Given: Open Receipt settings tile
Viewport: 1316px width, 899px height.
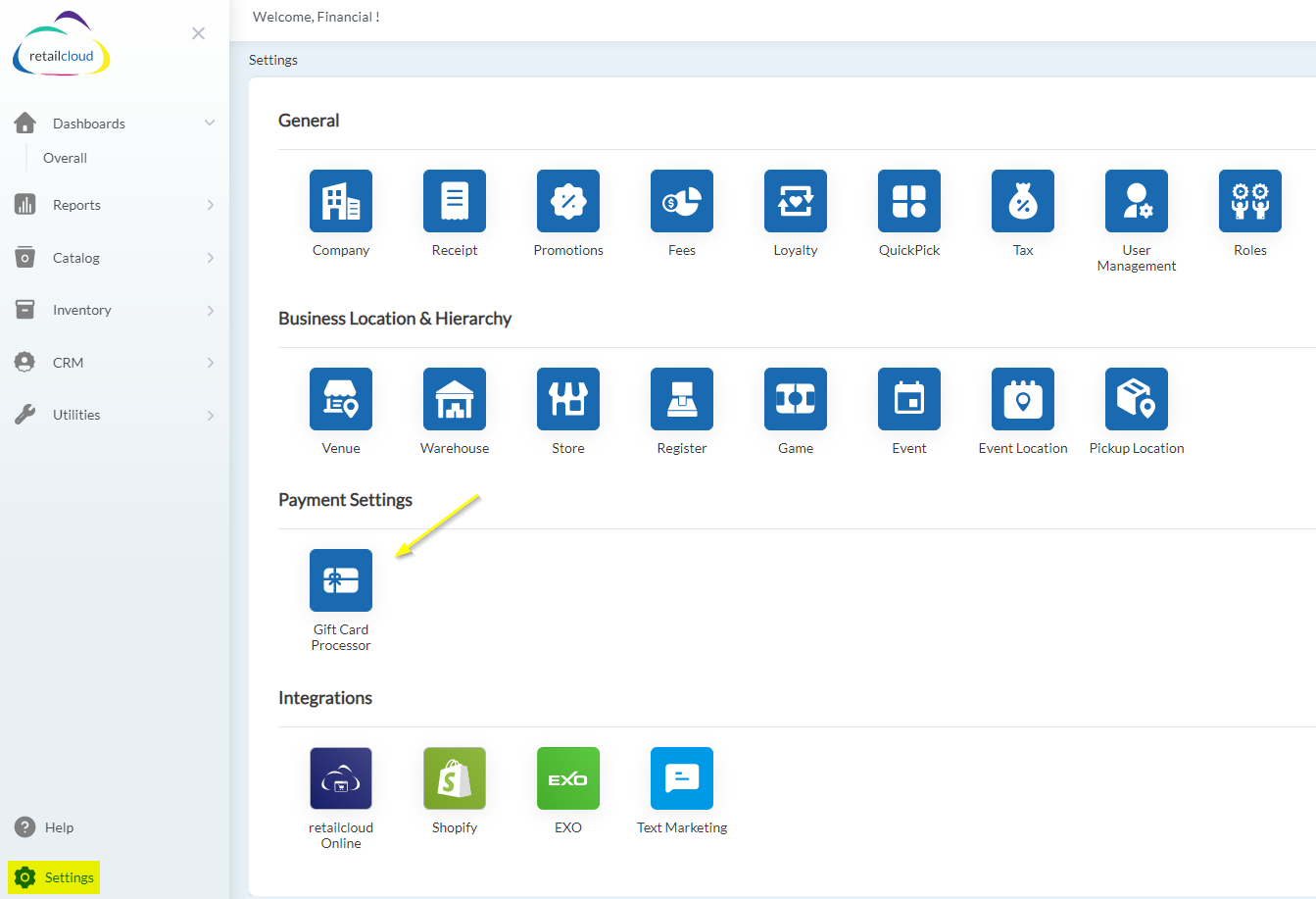Looking at the screenshot, I should coord(455,201).
